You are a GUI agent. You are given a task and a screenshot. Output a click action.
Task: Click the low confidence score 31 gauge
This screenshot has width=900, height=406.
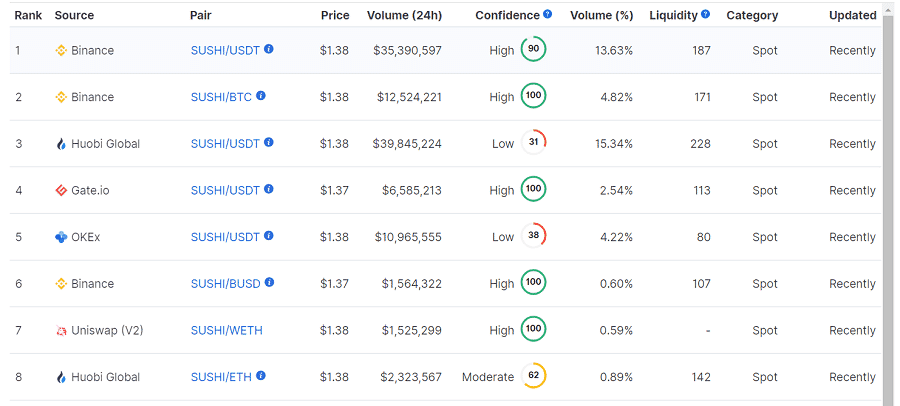pyautogui.click(x=533, y=144)
